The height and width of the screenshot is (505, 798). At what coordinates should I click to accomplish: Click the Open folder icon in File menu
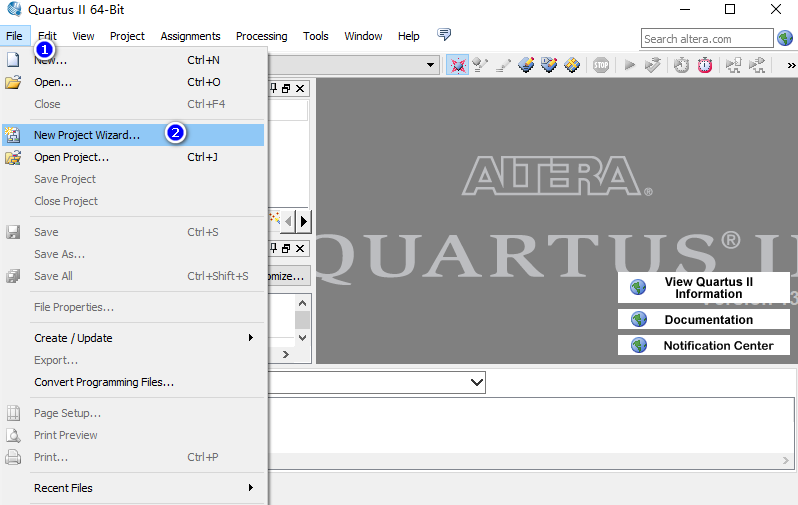click(13, 82)
